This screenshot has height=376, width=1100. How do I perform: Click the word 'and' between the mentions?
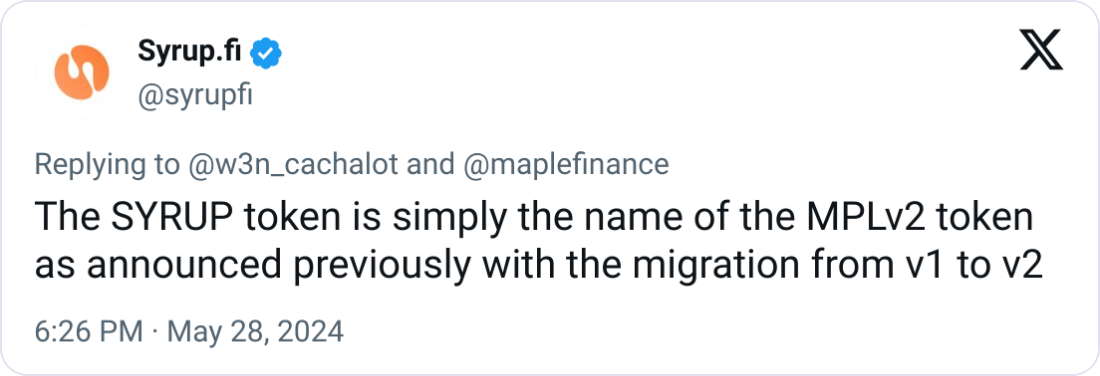[x=430, y=164]
